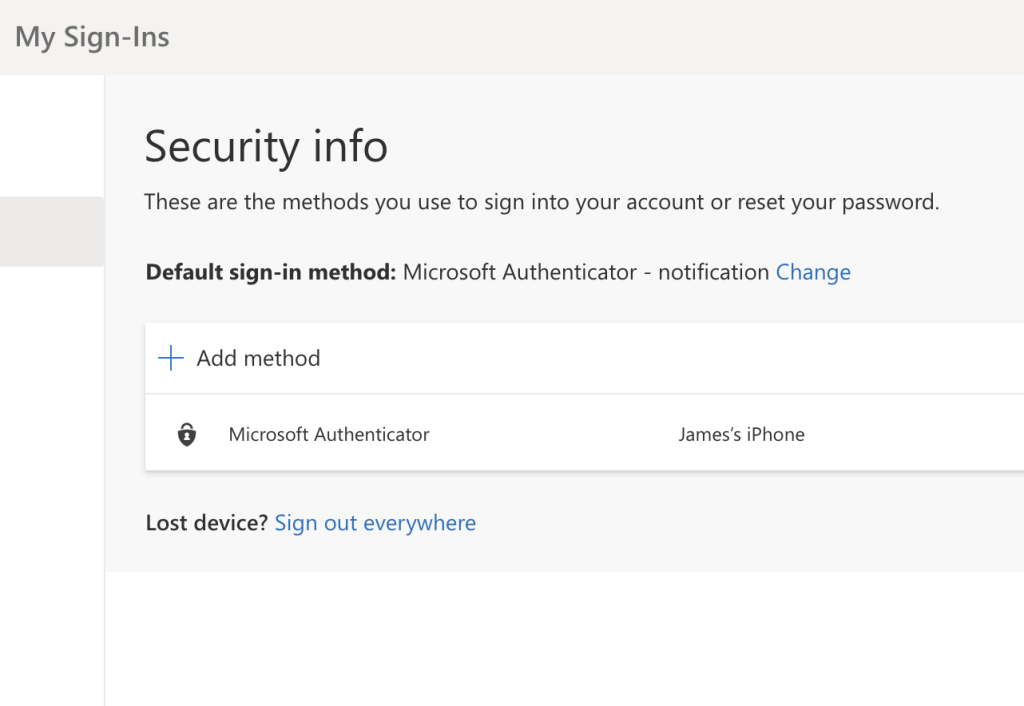Click the plus icon beside Add method
The image size is (1024, 706).
tap(171, 358)
